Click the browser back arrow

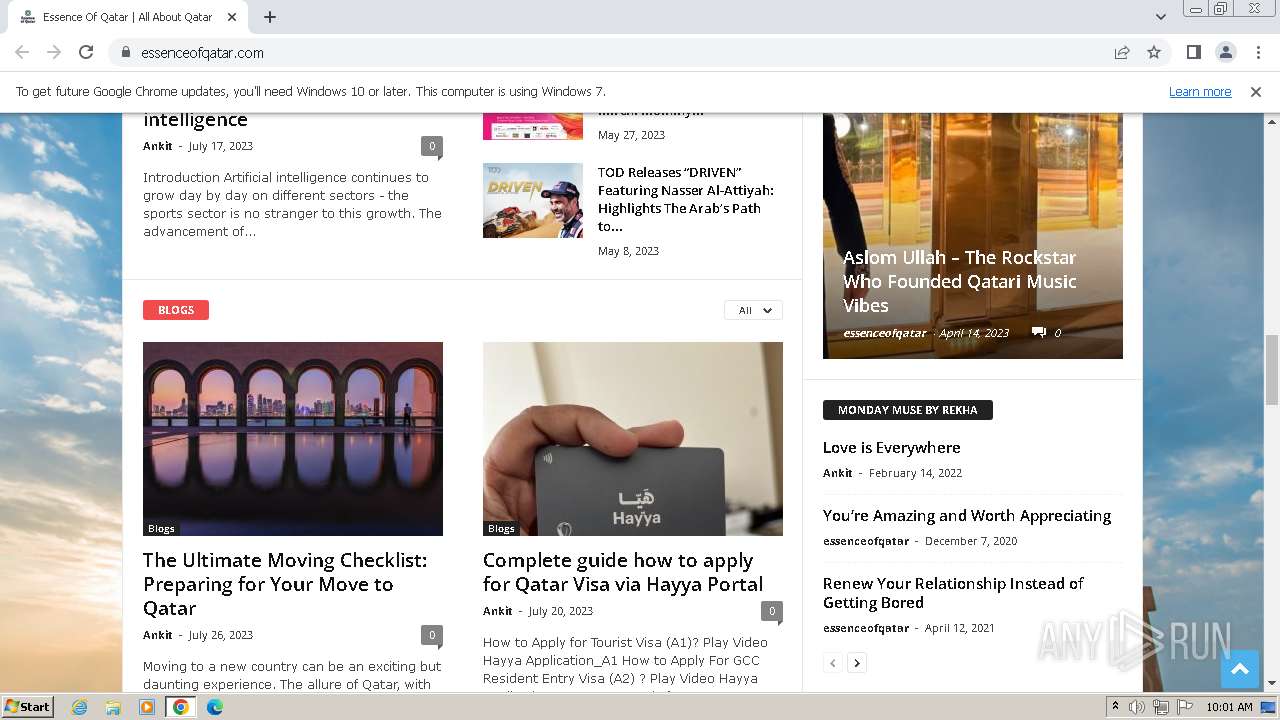point(22,52)
